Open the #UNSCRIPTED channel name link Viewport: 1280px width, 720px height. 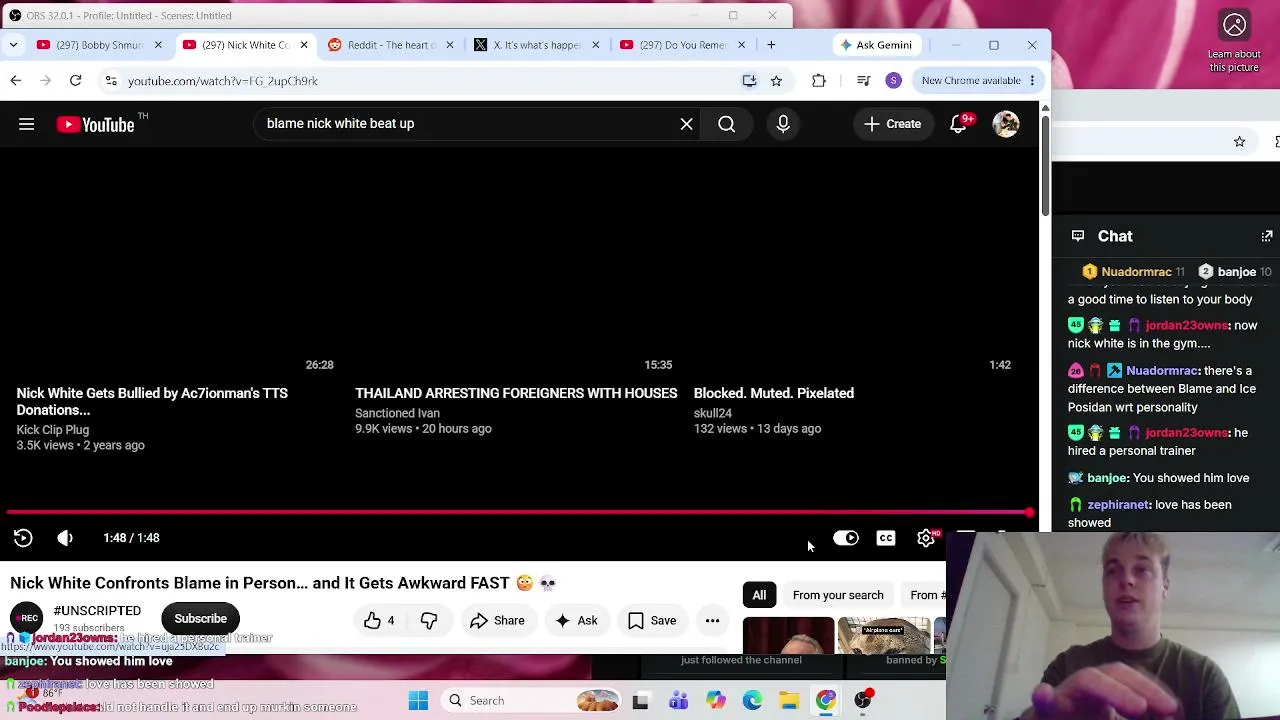pyautogui.click(x=97, y=611)
